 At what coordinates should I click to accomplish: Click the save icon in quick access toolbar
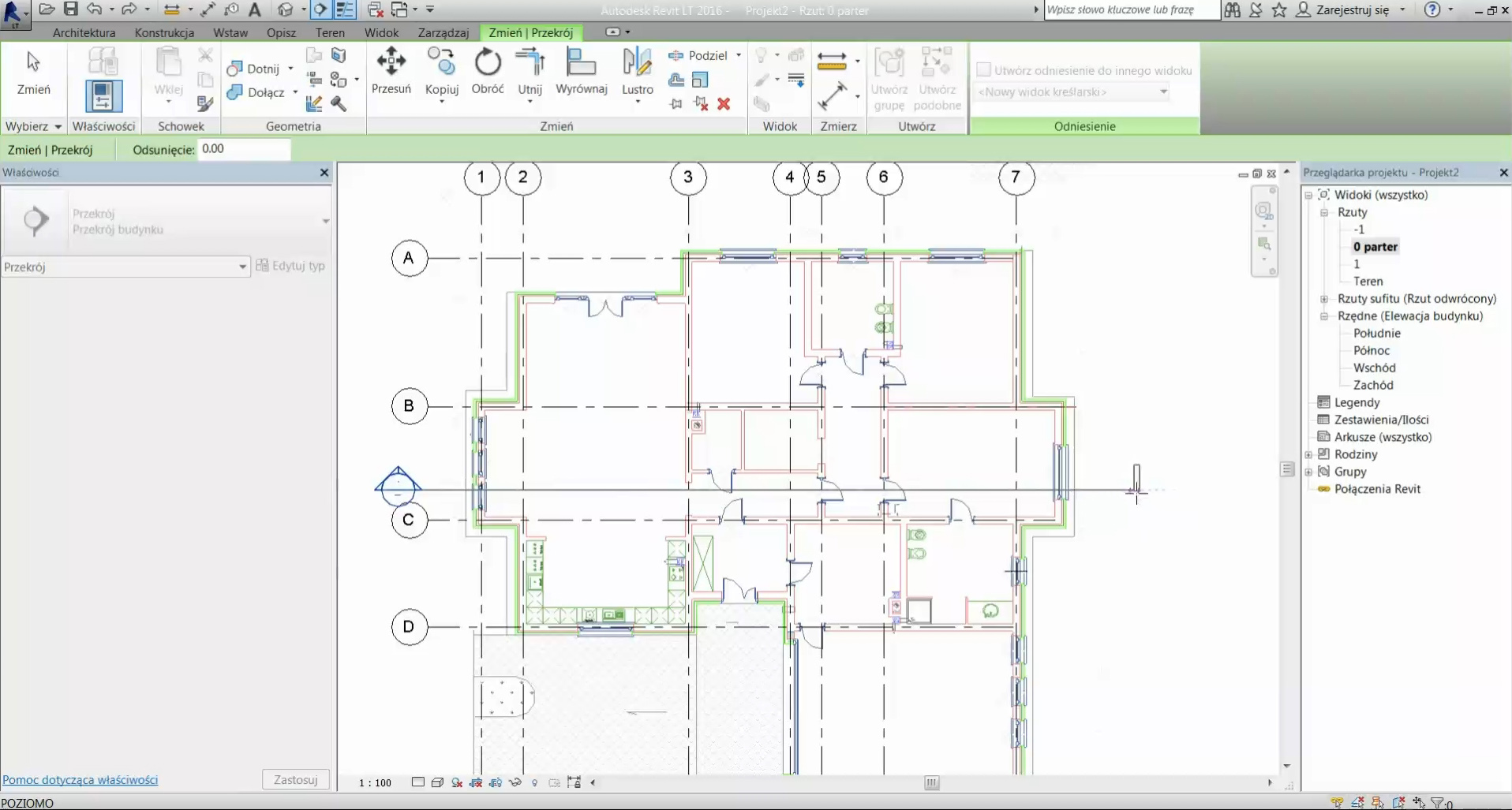click(71, 9)
